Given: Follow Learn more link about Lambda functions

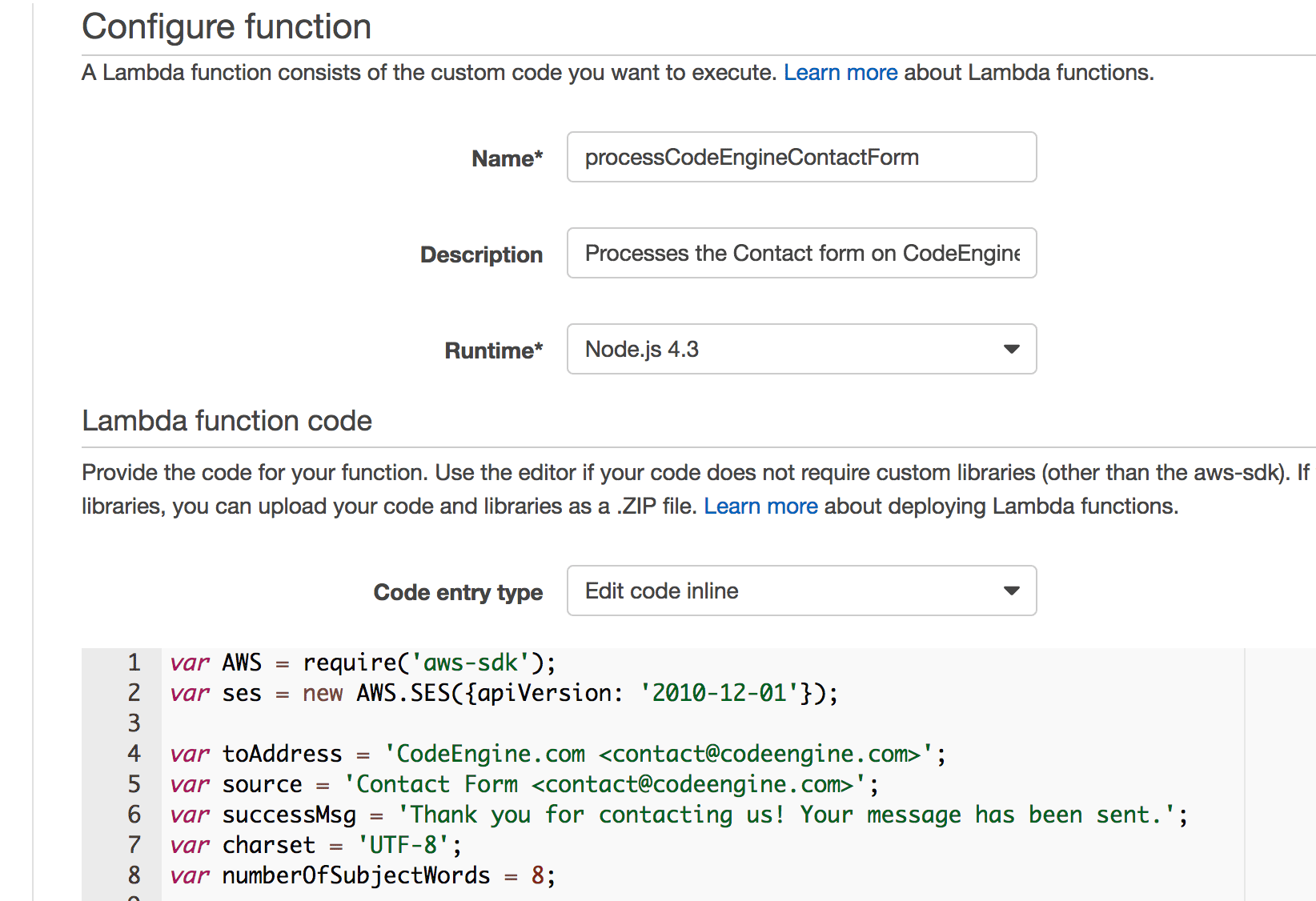Looking at the screenshot, I should tap(841, 73).
